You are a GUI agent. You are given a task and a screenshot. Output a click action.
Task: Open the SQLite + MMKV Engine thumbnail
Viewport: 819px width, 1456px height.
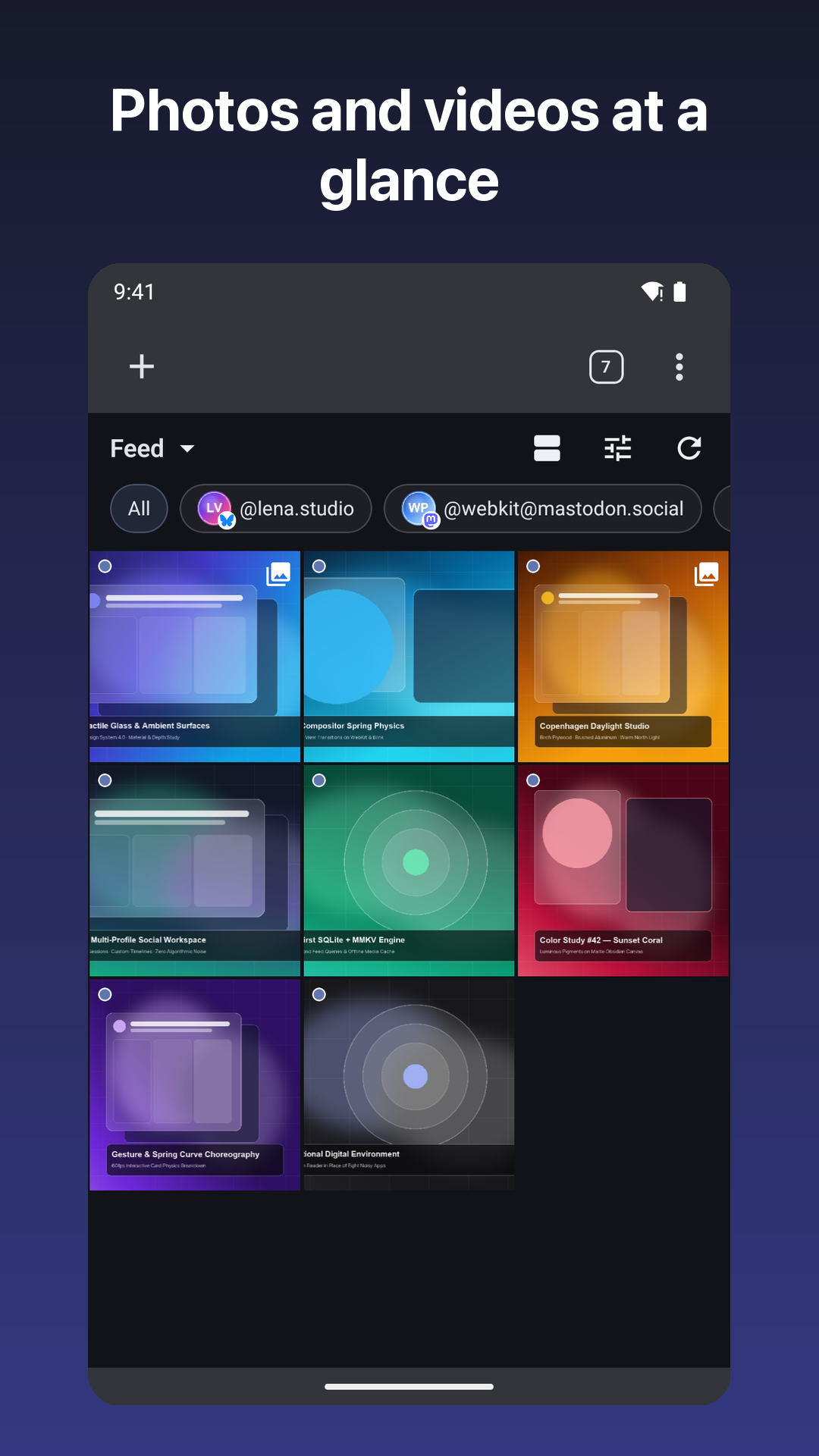tap(409, 871)
